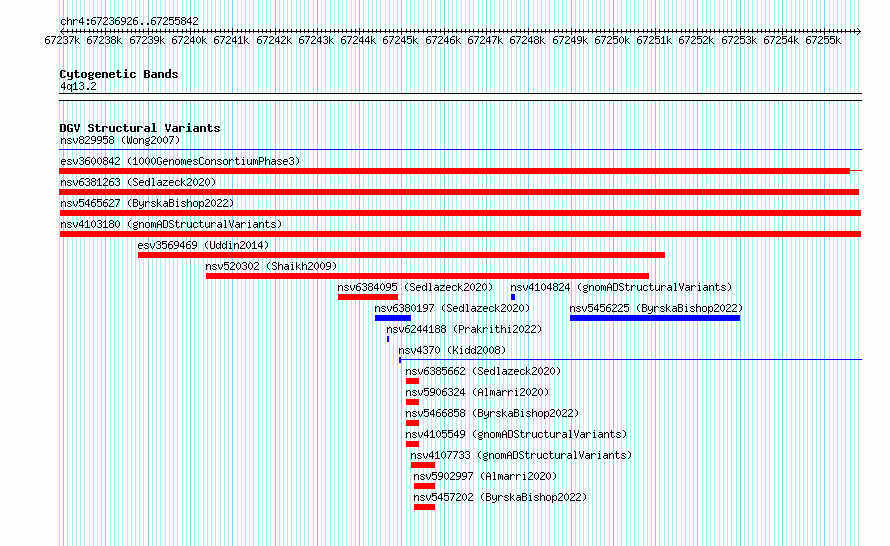
Task: Select the black 4q13.2 band bar
Action: [460, 97]
